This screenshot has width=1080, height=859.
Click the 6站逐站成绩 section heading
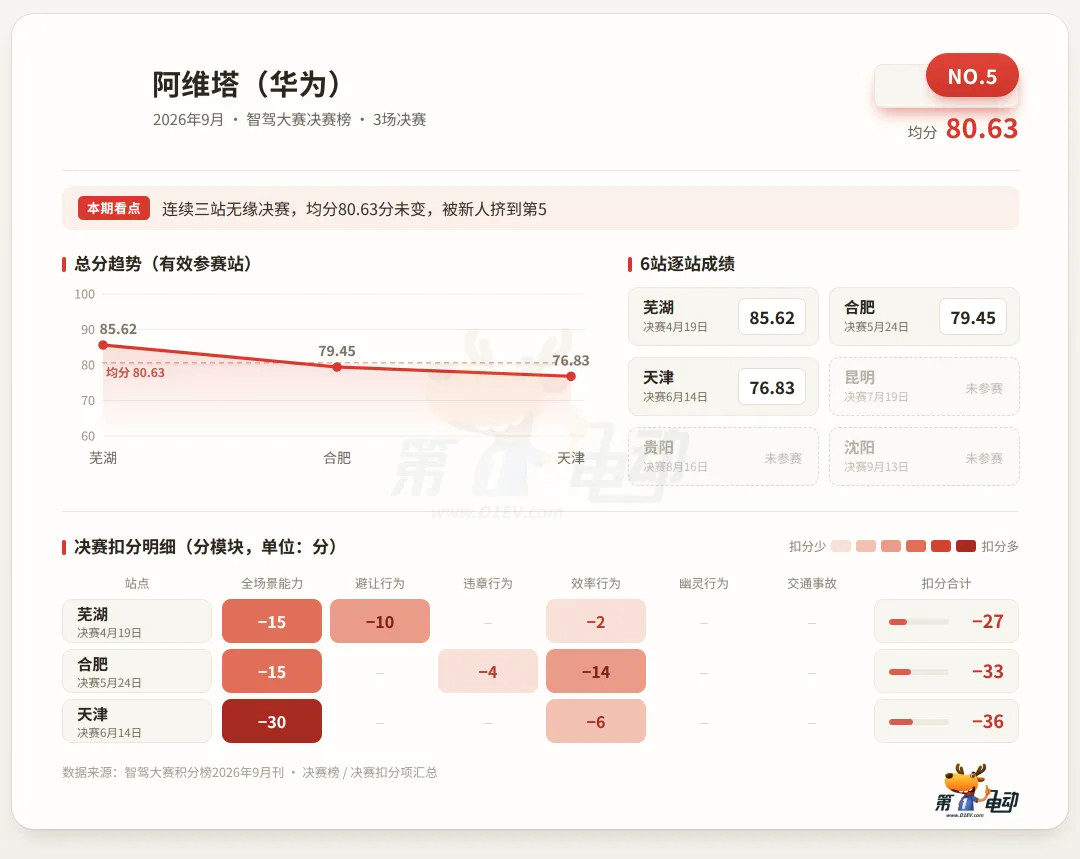point(687,264)
